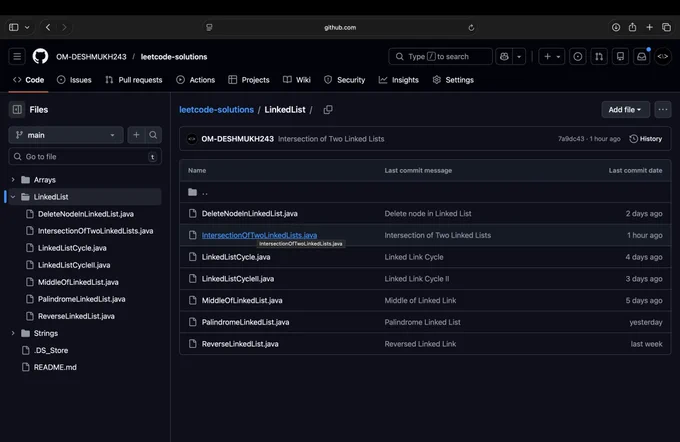Select .DS_Store in file tree
This screenshot has height=442, width=680.
(x=51, y=350)
